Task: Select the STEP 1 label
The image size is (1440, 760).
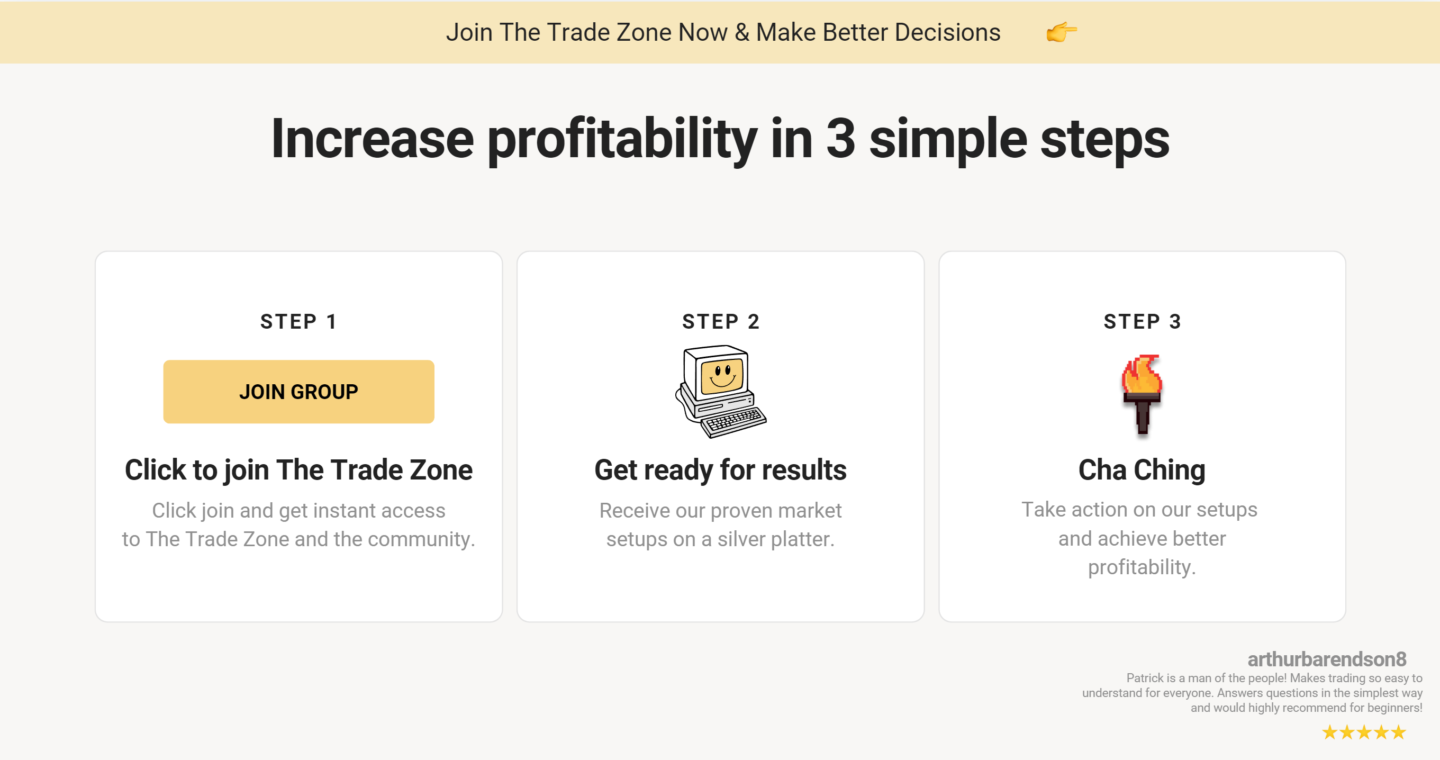Action: [299, 322]
